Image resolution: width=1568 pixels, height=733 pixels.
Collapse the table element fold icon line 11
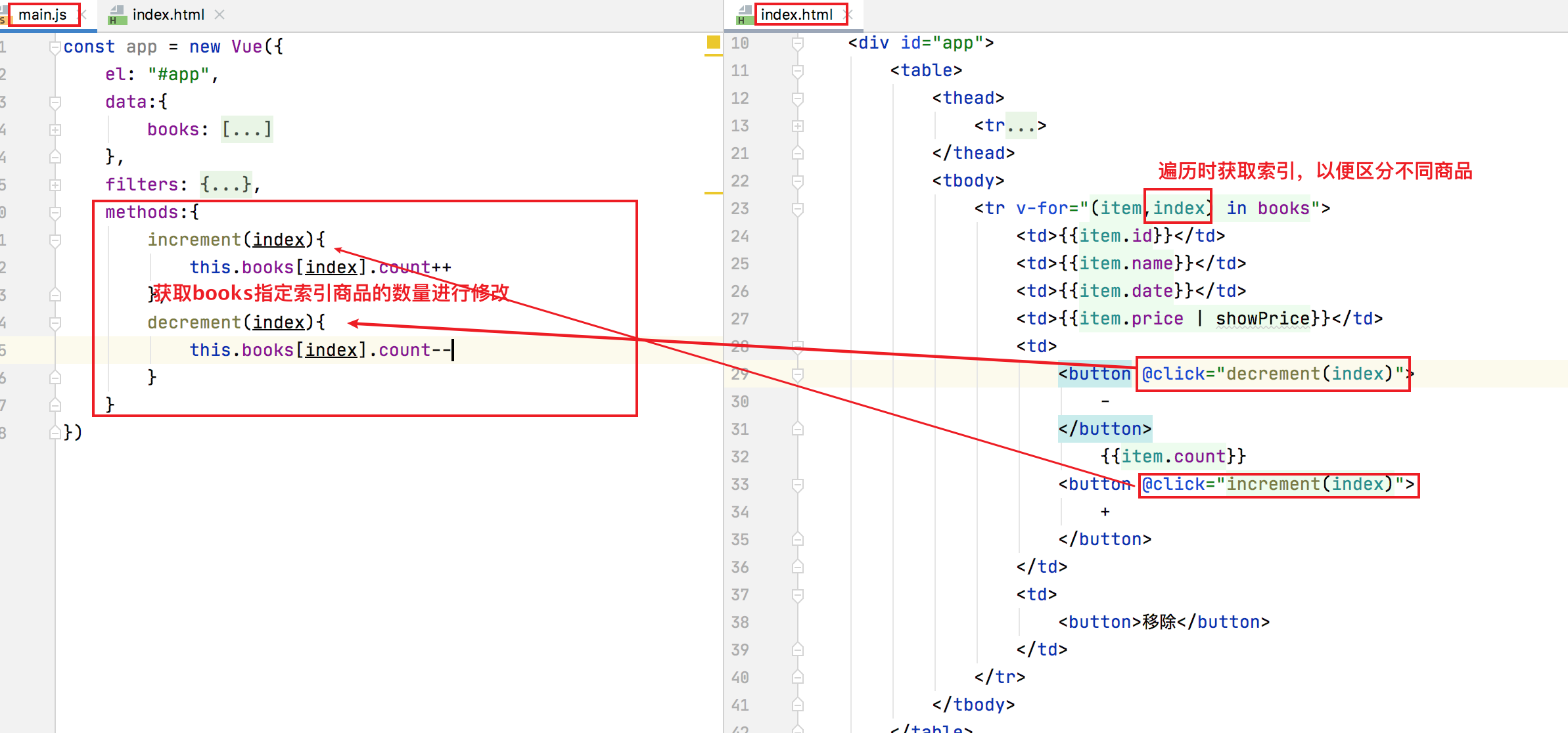[798, 70]
